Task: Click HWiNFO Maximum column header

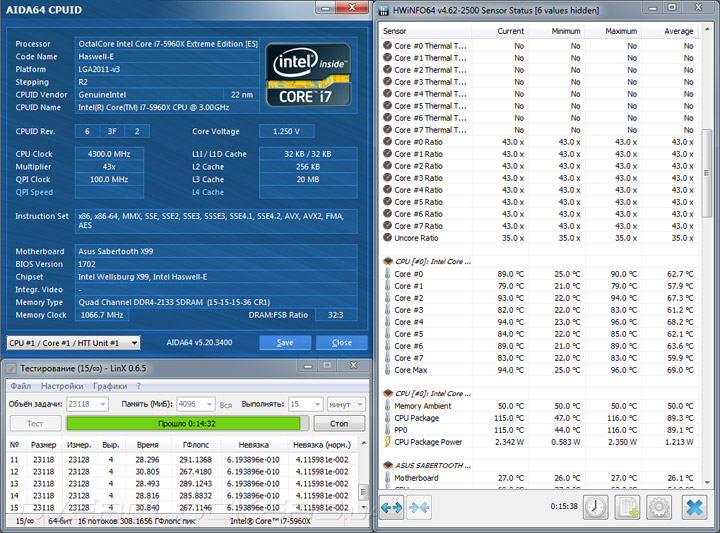Action: [613, 31]
